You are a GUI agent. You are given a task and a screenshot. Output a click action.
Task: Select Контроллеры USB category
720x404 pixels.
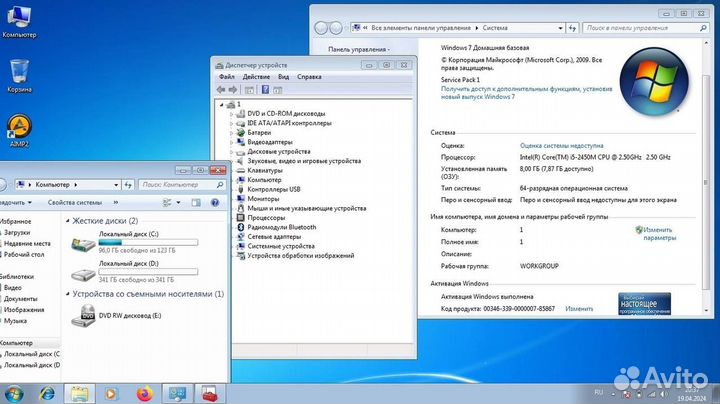click(x=274, y=189)
